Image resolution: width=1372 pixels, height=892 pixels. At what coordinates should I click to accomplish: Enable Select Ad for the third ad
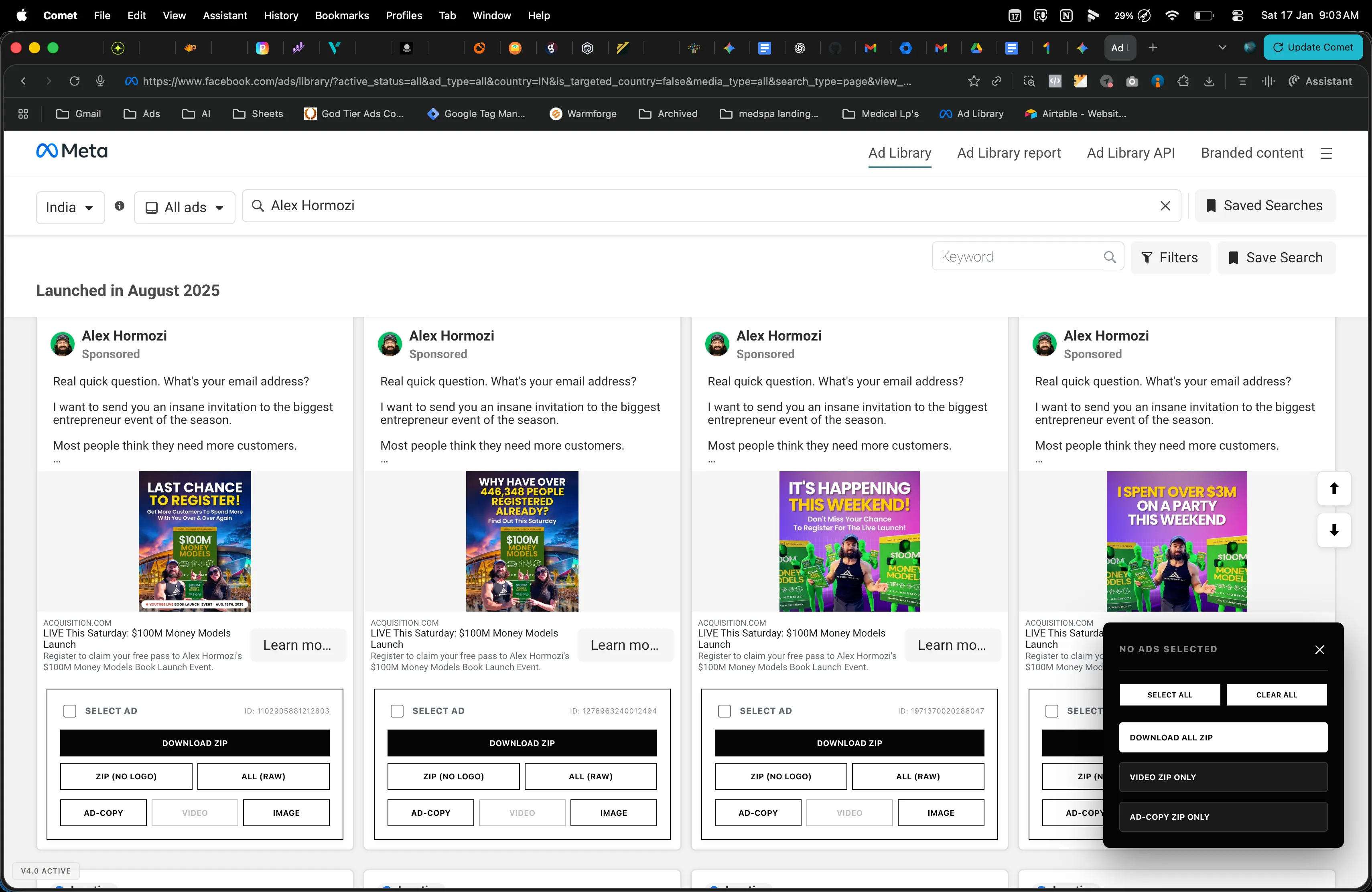[x=725, y=710]
